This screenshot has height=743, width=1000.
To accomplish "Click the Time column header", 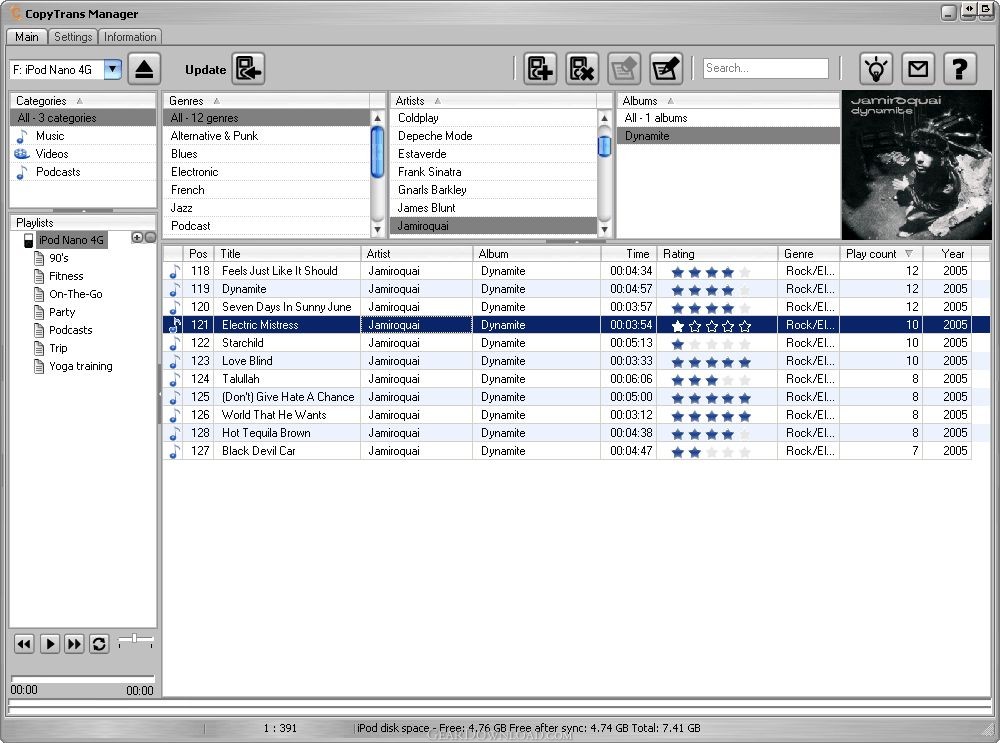I will coord(628,253).
